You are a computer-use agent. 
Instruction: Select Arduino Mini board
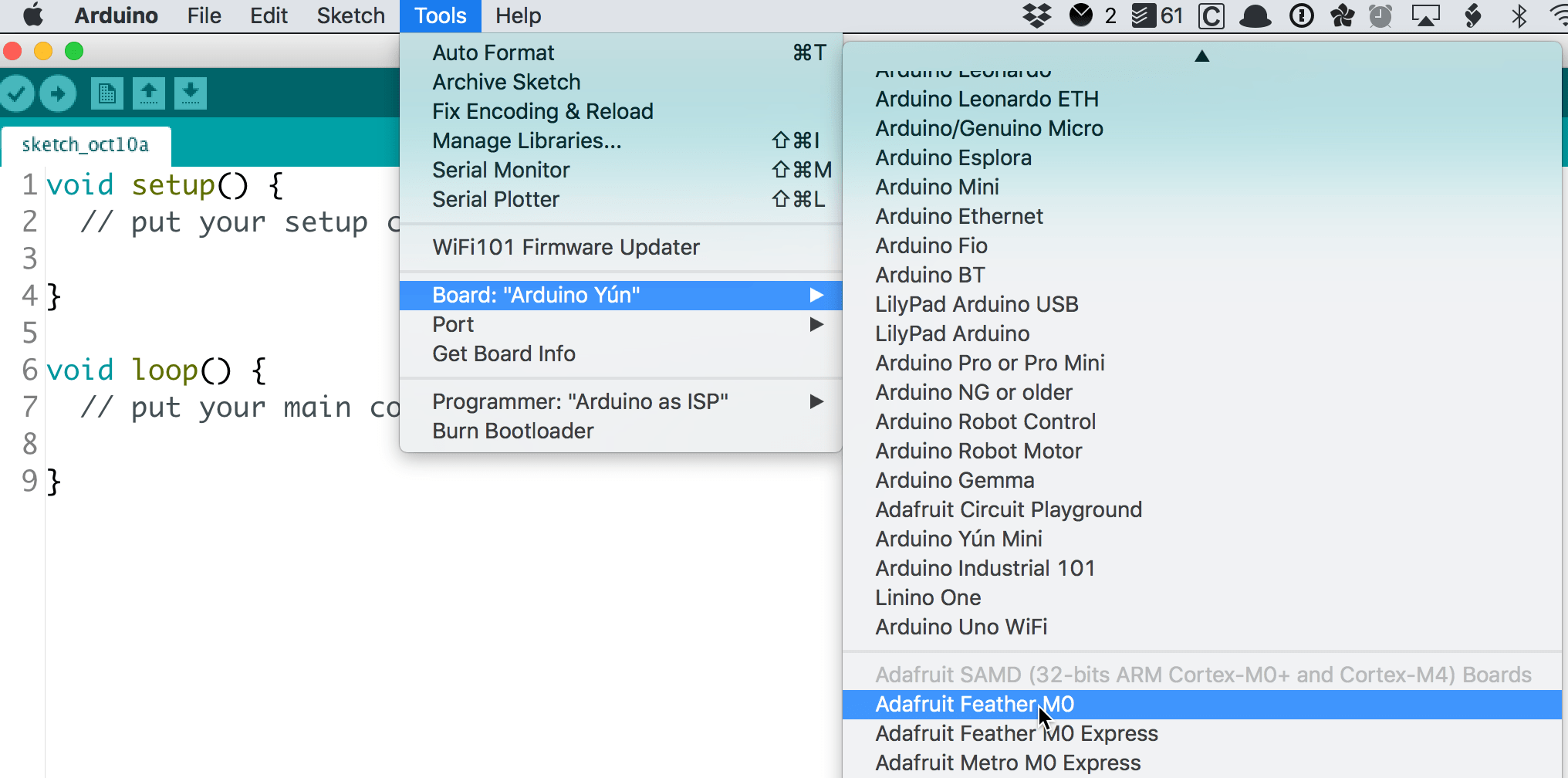(x=1202, y=187)
